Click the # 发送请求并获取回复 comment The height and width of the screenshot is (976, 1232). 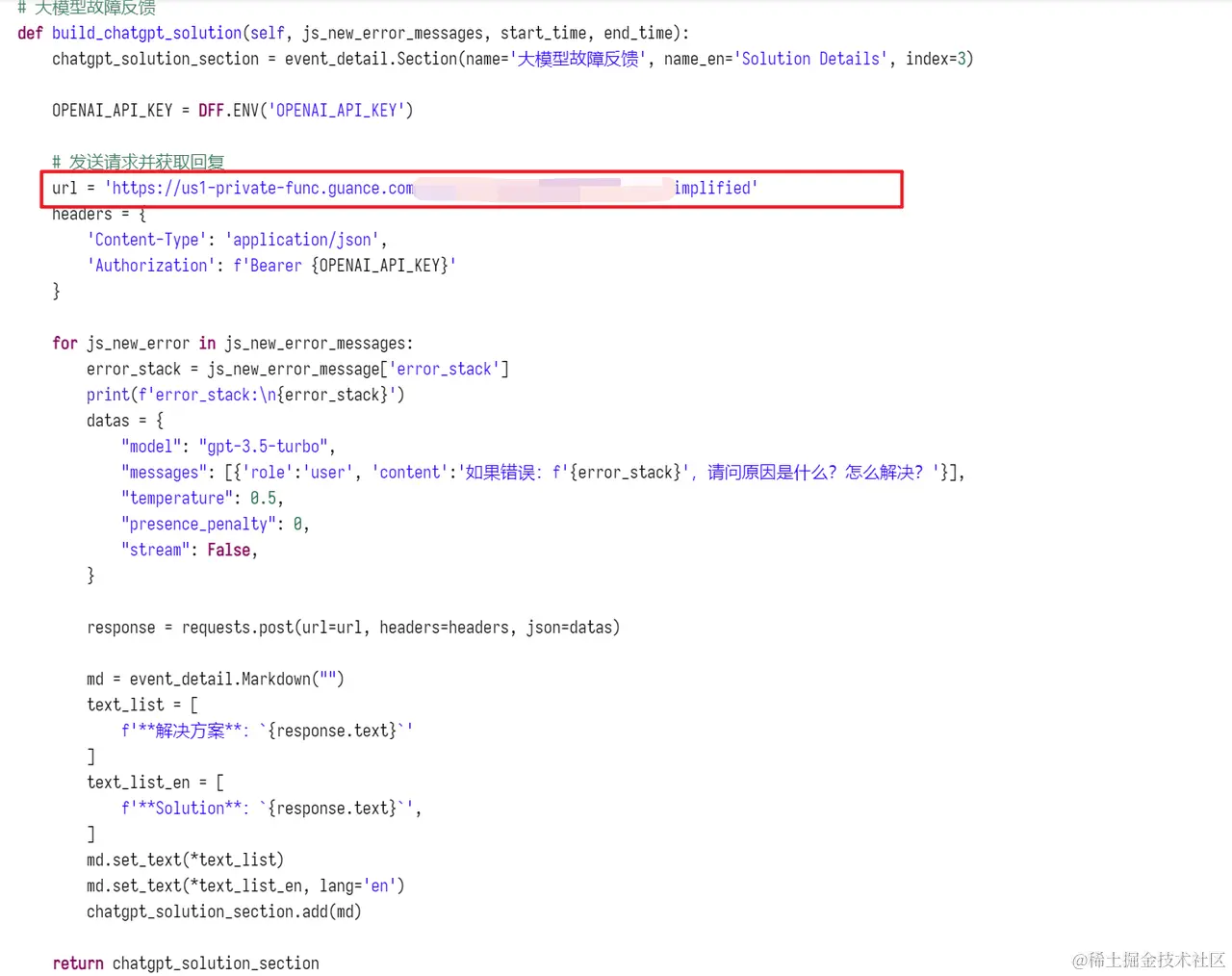point(139,162)
